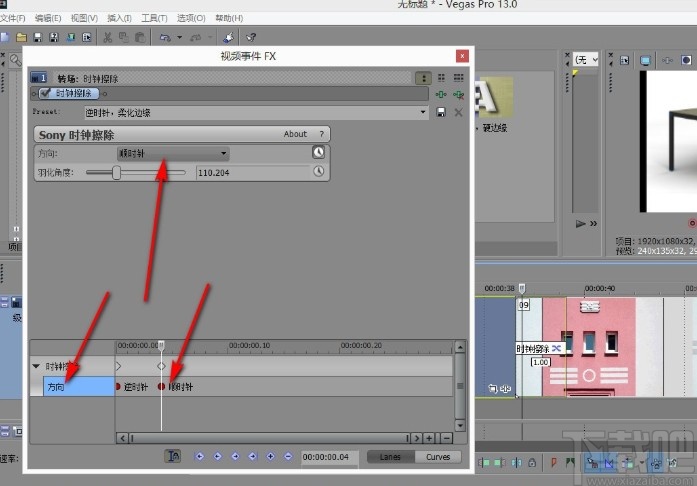Undo the last action in main toolbar
This screenshot has height=486, width=697.
point(165,37)
